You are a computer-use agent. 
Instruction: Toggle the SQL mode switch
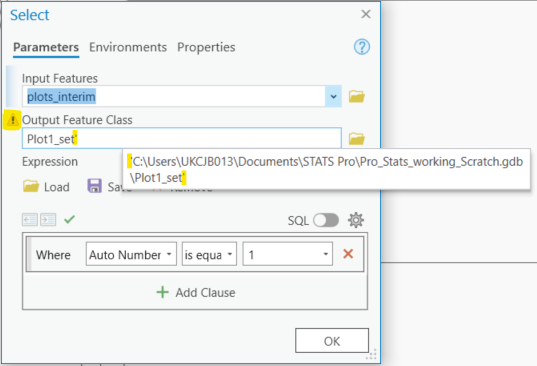click(x=326, y=220)
